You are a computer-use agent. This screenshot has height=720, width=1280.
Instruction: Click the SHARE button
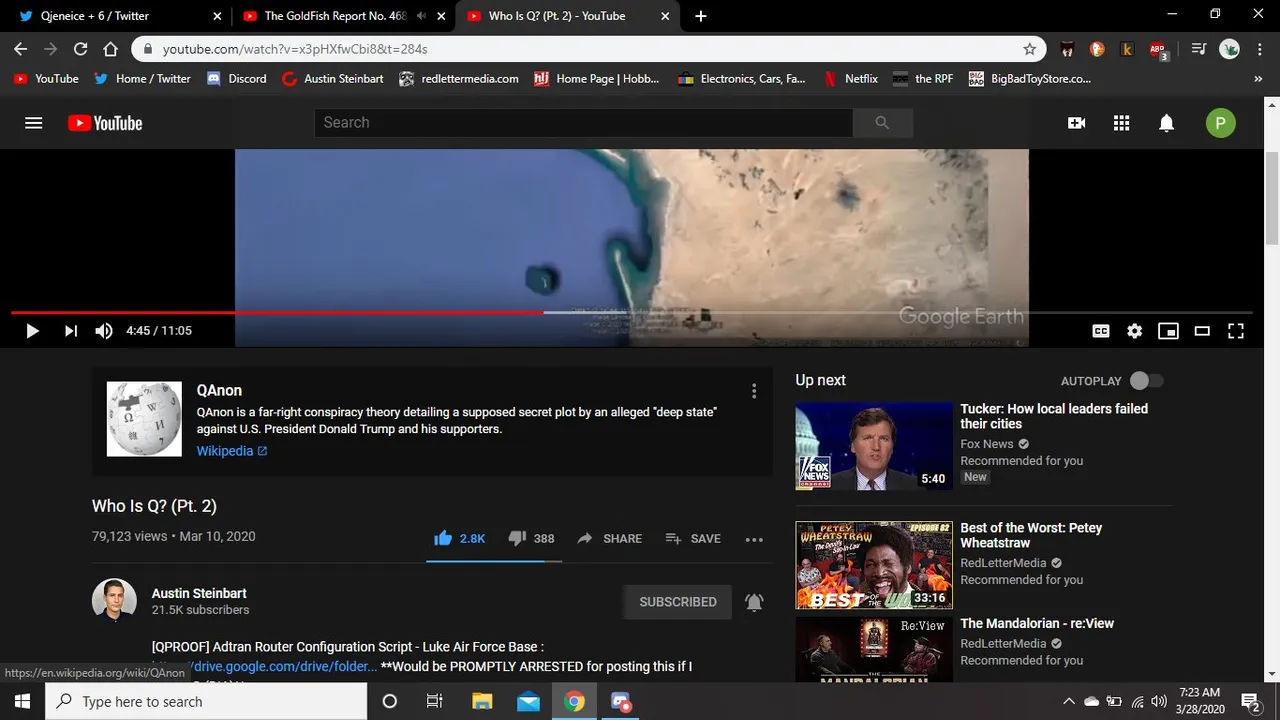(x=609, y=538)
